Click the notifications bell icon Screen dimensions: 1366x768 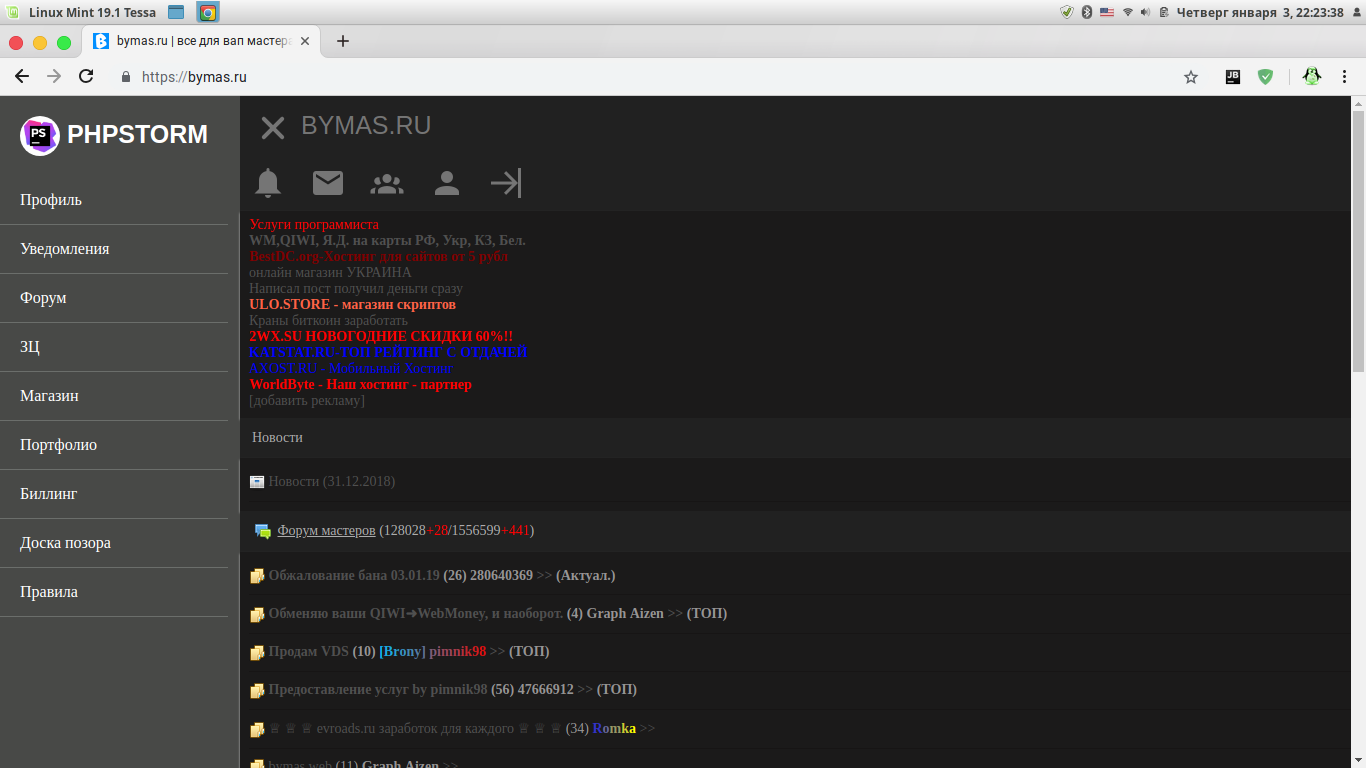(x=268, y=183)
